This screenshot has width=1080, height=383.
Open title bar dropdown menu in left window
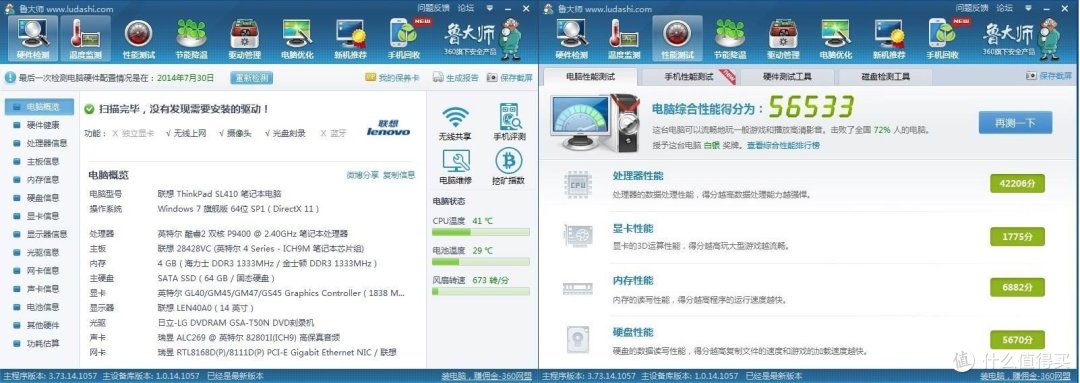click(x=490, y=8)
